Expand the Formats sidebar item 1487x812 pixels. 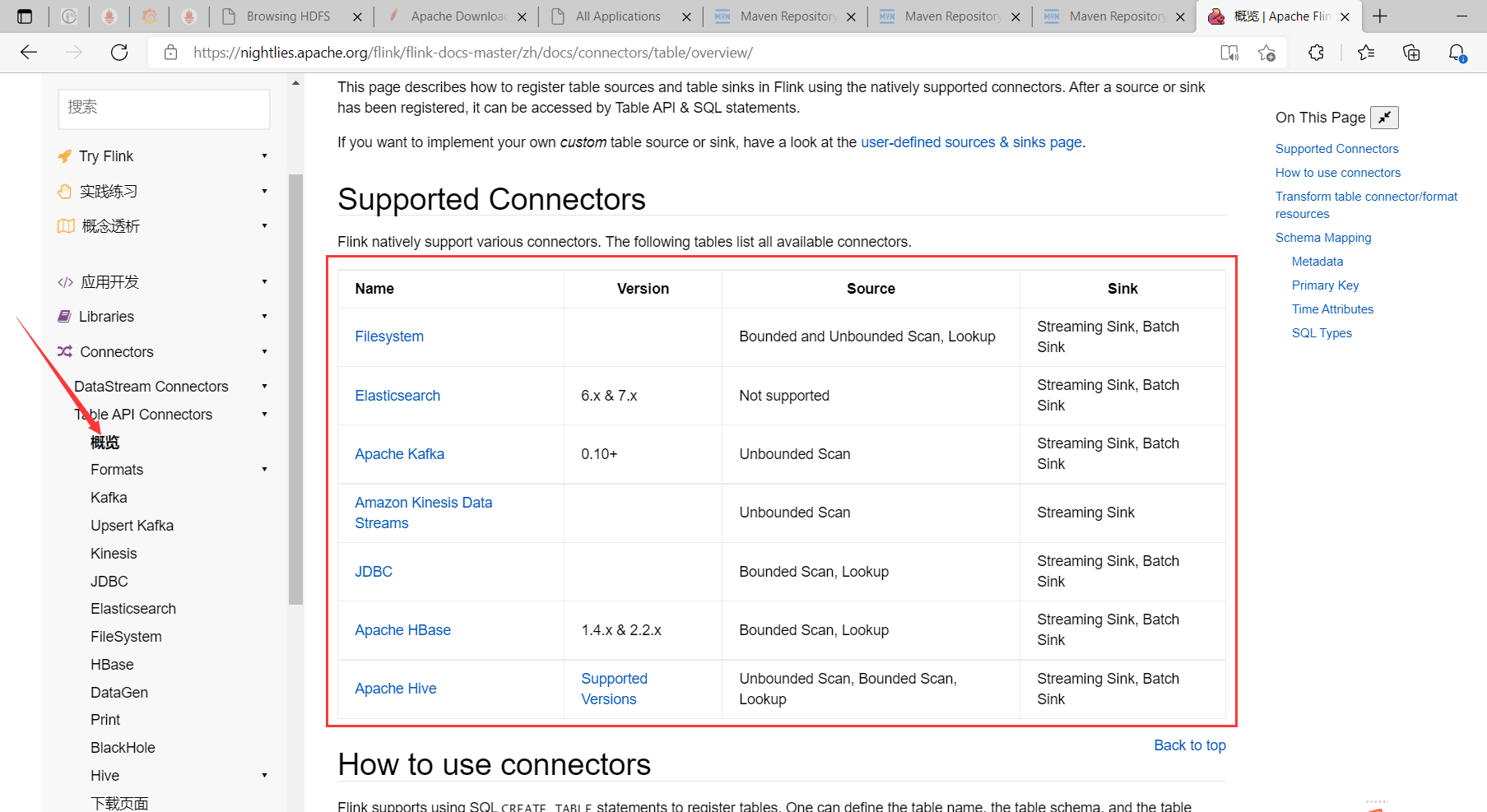[x=264, y=470]
